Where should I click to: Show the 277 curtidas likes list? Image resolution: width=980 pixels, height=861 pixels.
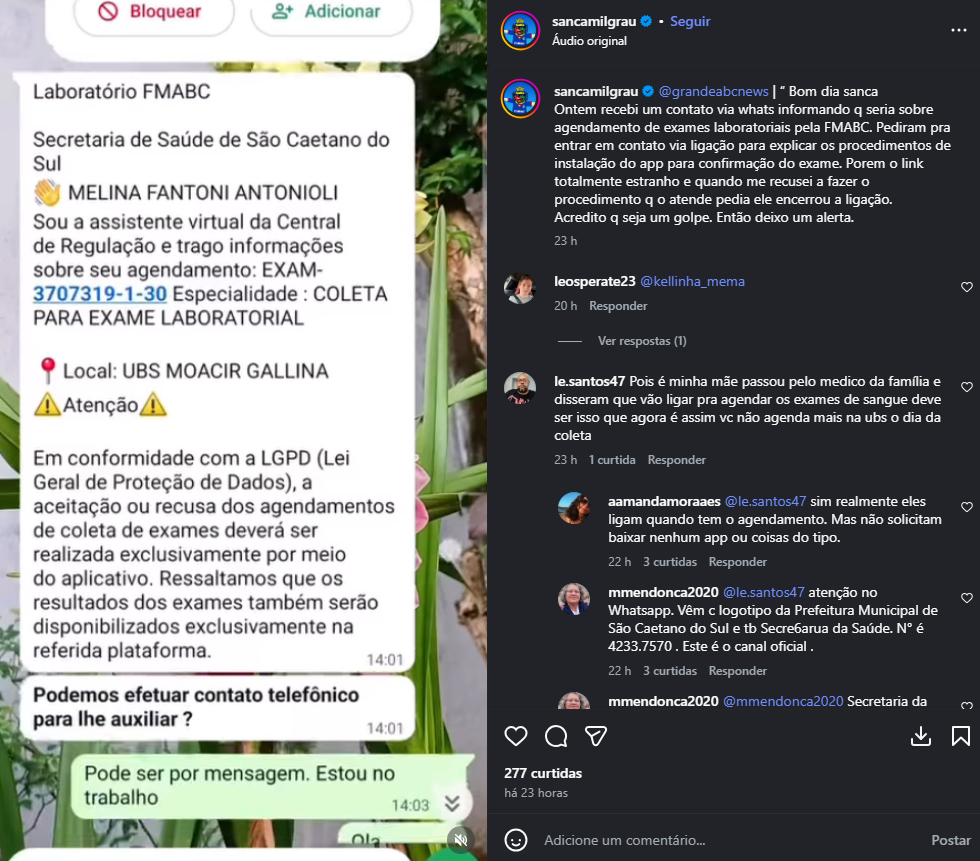point(542,774)
